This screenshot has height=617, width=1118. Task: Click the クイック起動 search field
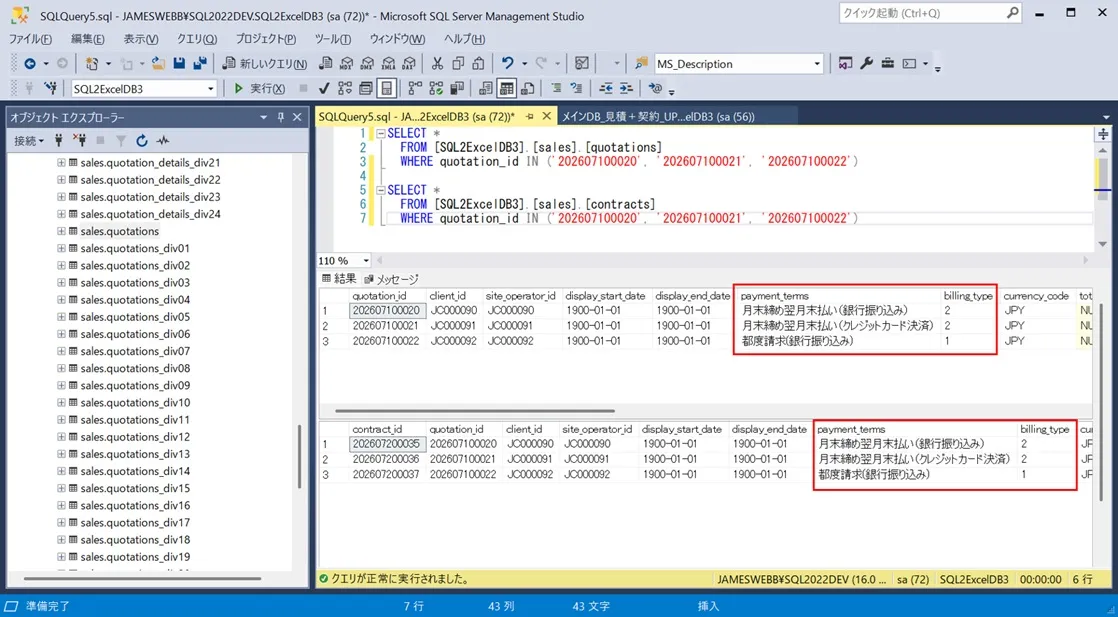pos(930,14)
